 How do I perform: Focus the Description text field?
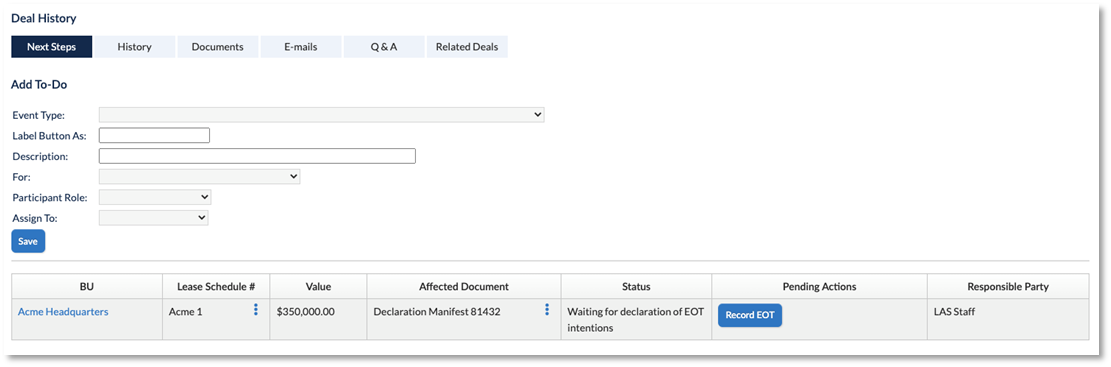click(257, 156)
